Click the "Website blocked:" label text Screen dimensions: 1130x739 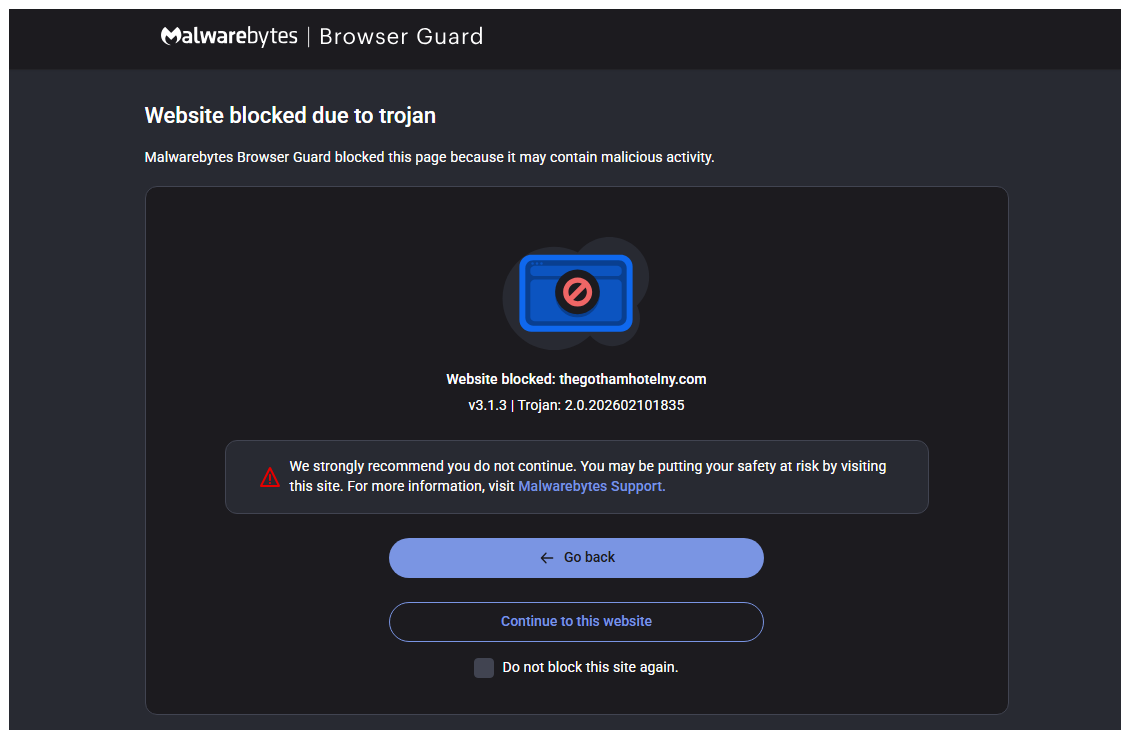point(500,379)
